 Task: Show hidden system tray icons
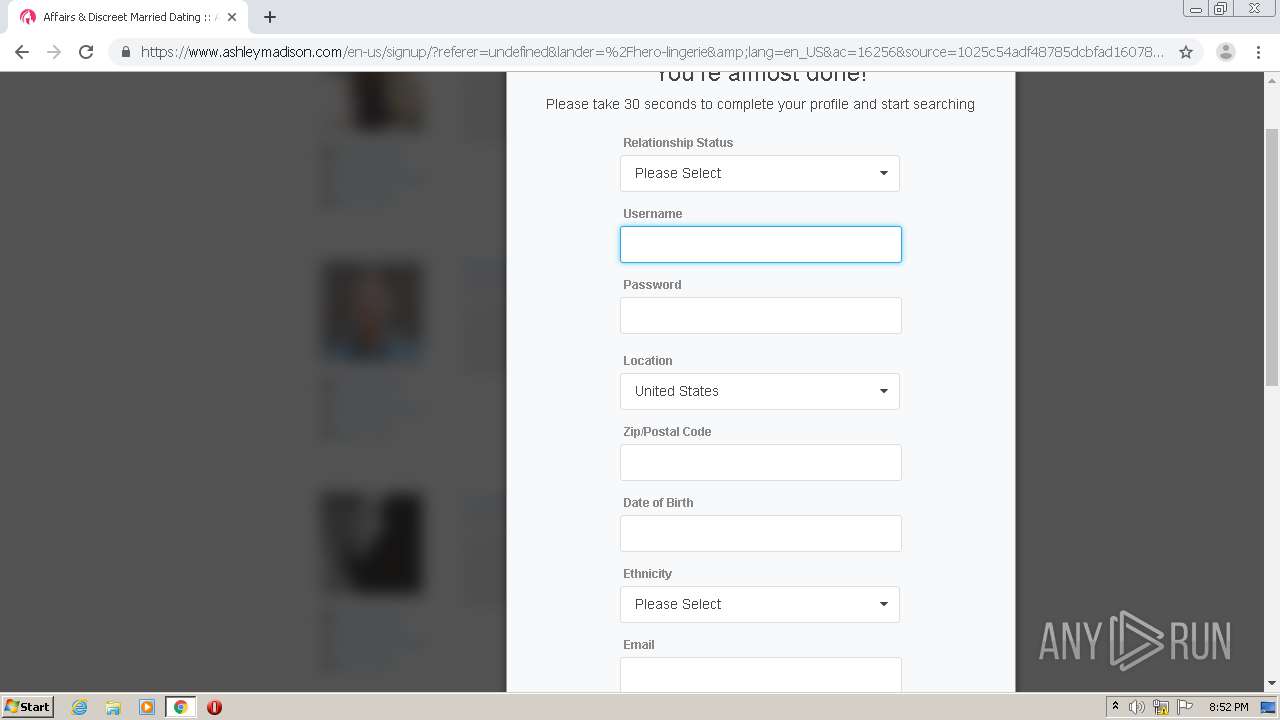pos(1115,707)
